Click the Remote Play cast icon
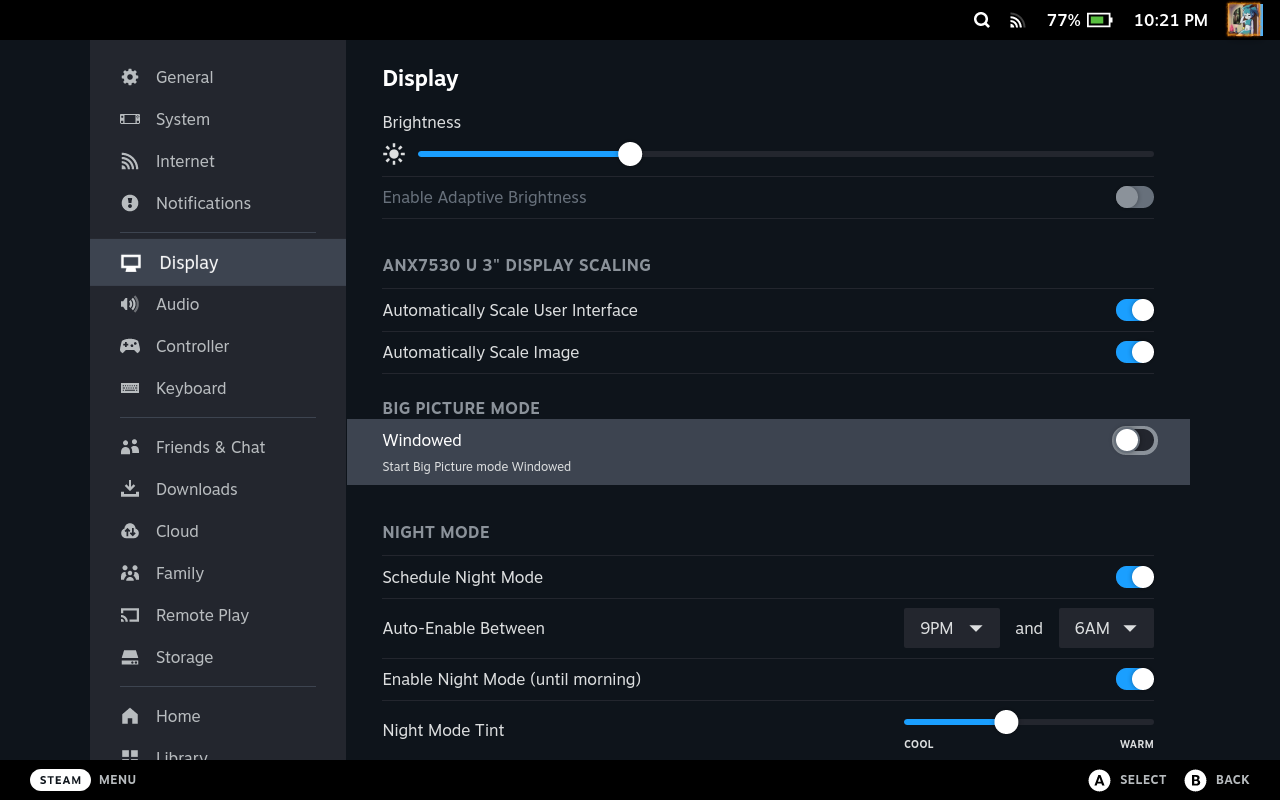 [130, 615]
